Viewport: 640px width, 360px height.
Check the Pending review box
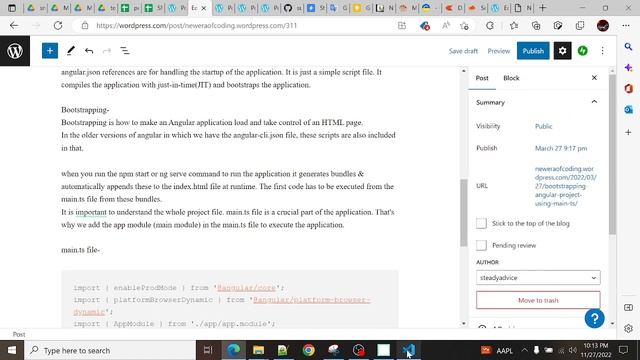pyautogui.click(x=481, y=245)
